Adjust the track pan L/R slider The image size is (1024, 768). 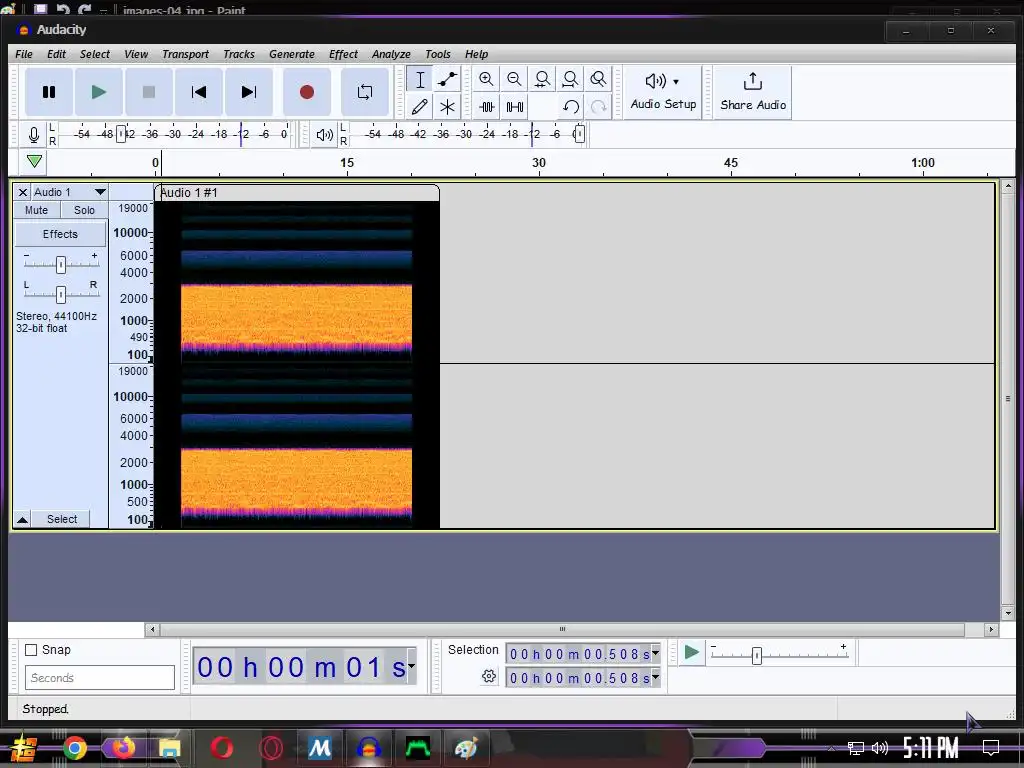(x=61, y=295)
